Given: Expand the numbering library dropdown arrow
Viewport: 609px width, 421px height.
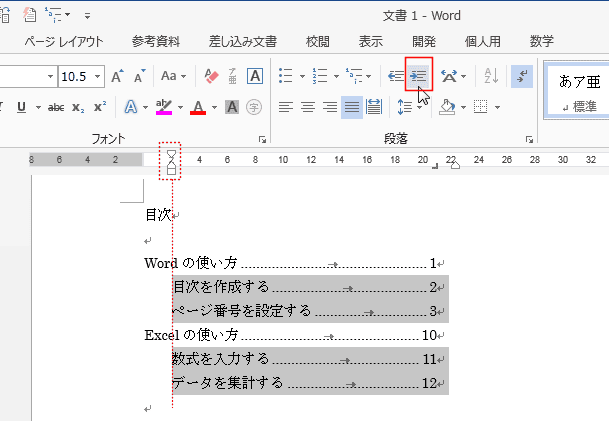Looking at the screenshot, I should point(336,76).
